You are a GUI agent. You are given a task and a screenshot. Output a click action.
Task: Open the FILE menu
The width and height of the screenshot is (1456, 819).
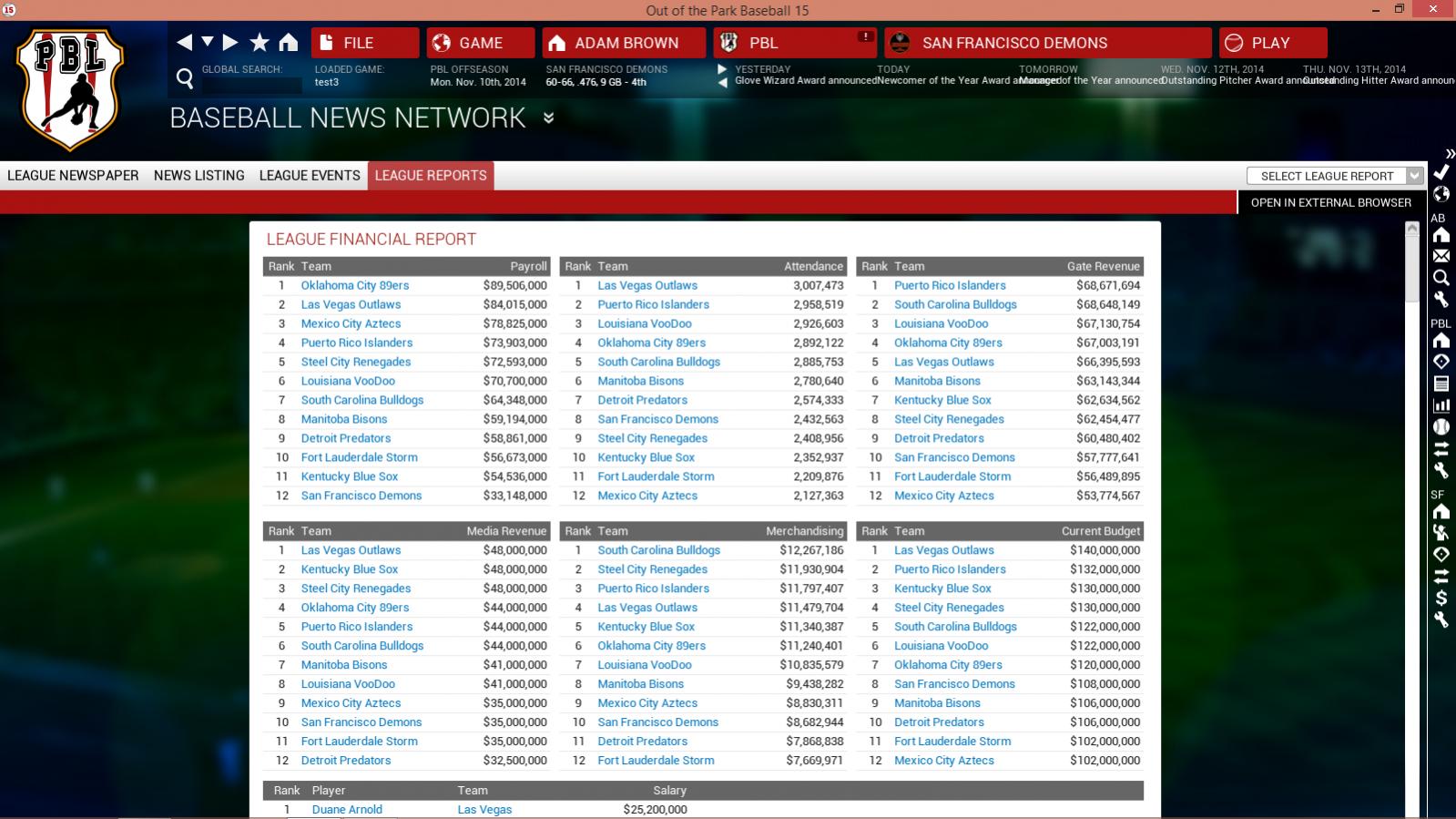365,43
